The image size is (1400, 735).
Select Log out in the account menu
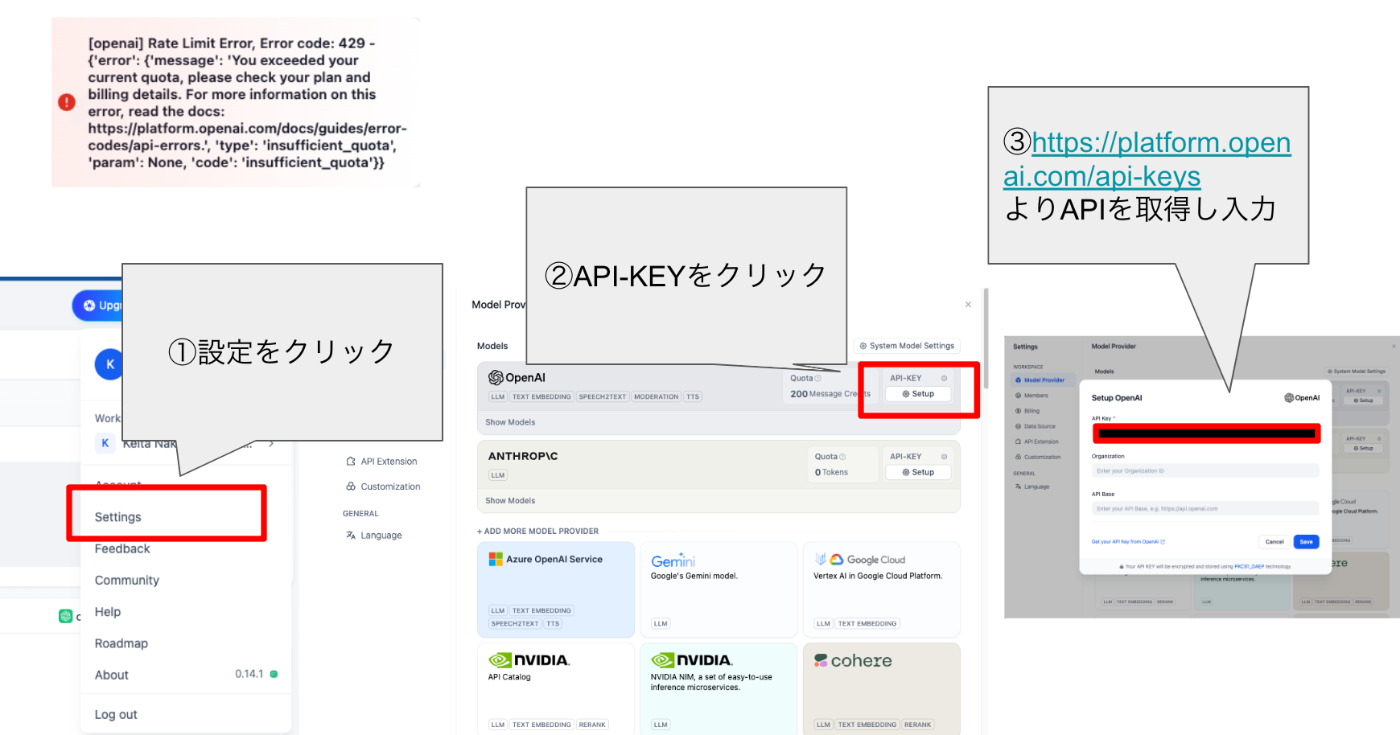[x=116, y=714]
